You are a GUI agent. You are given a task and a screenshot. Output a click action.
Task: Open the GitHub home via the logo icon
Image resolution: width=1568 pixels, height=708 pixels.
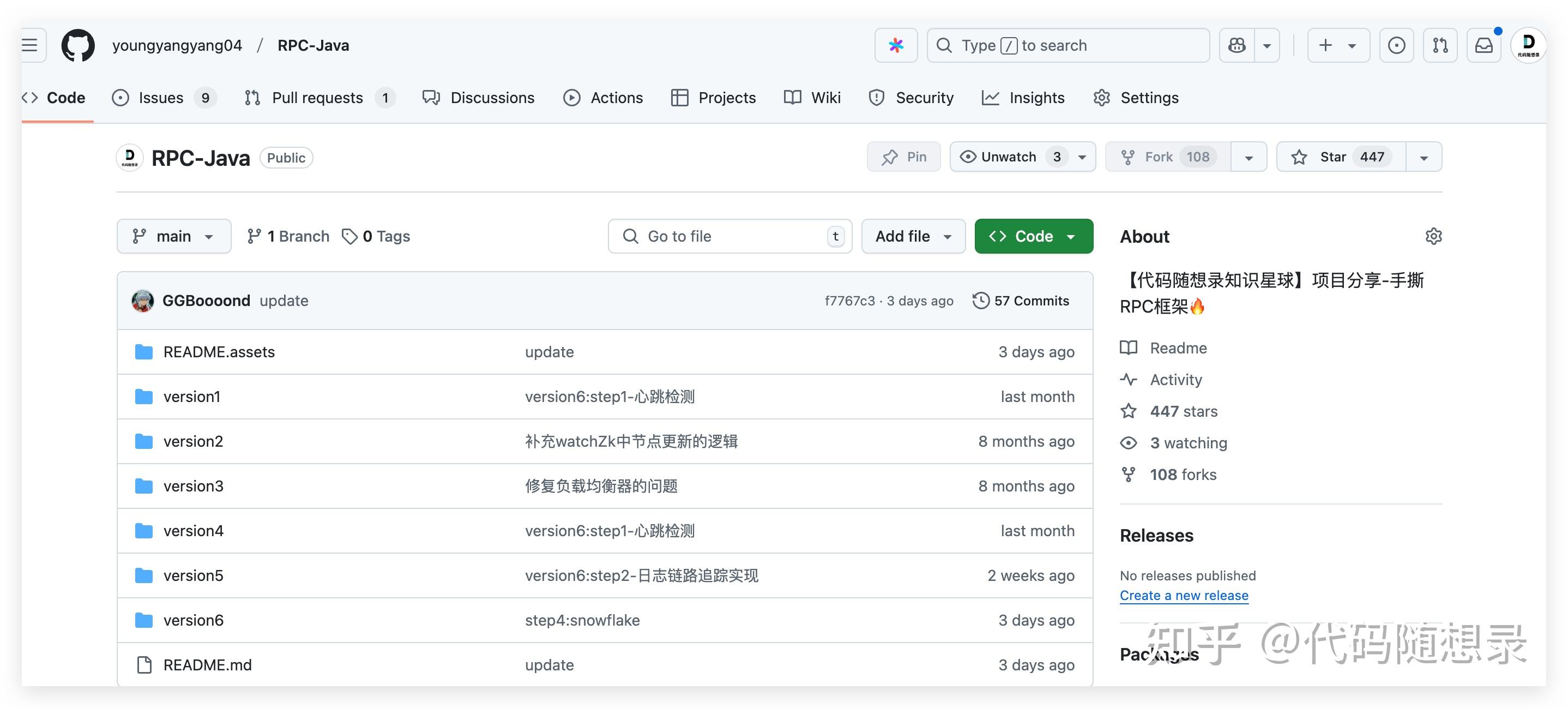(78, 45)
